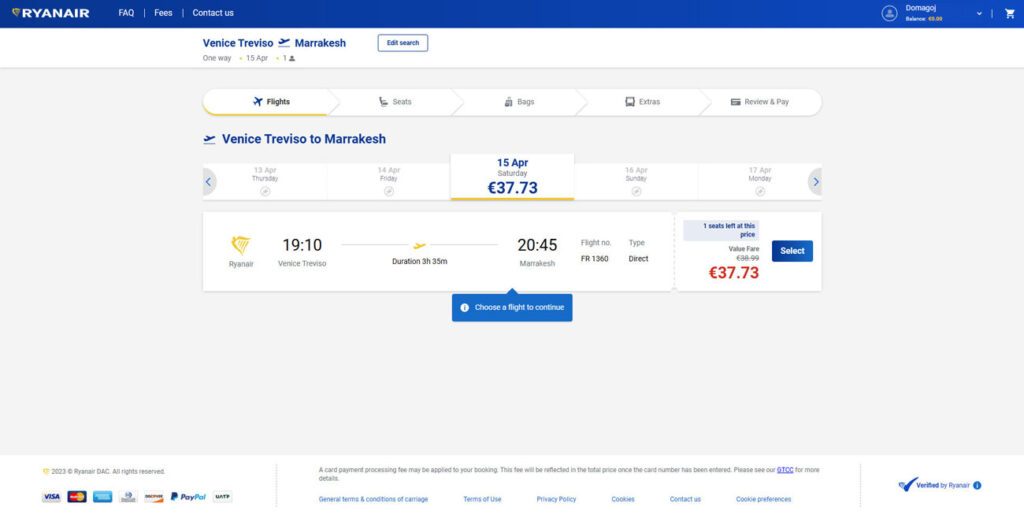The height and width of the screenshot is (514, 1024).
Task: Show later dates with right chevron
Action: pos(815,182)
